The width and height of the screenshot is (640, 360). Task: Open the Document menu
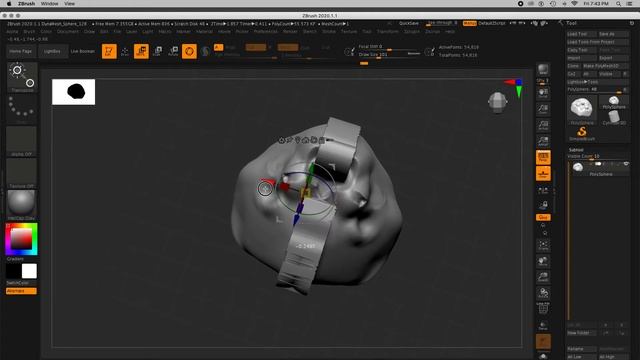[67, 31]
